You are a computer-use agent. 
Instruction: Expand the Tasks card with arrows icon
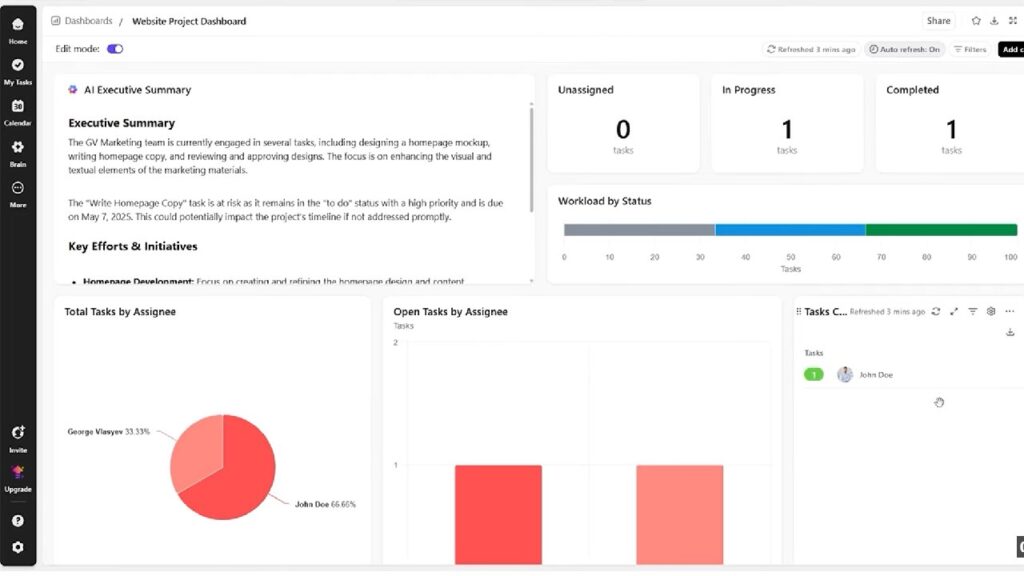point(954,312)
